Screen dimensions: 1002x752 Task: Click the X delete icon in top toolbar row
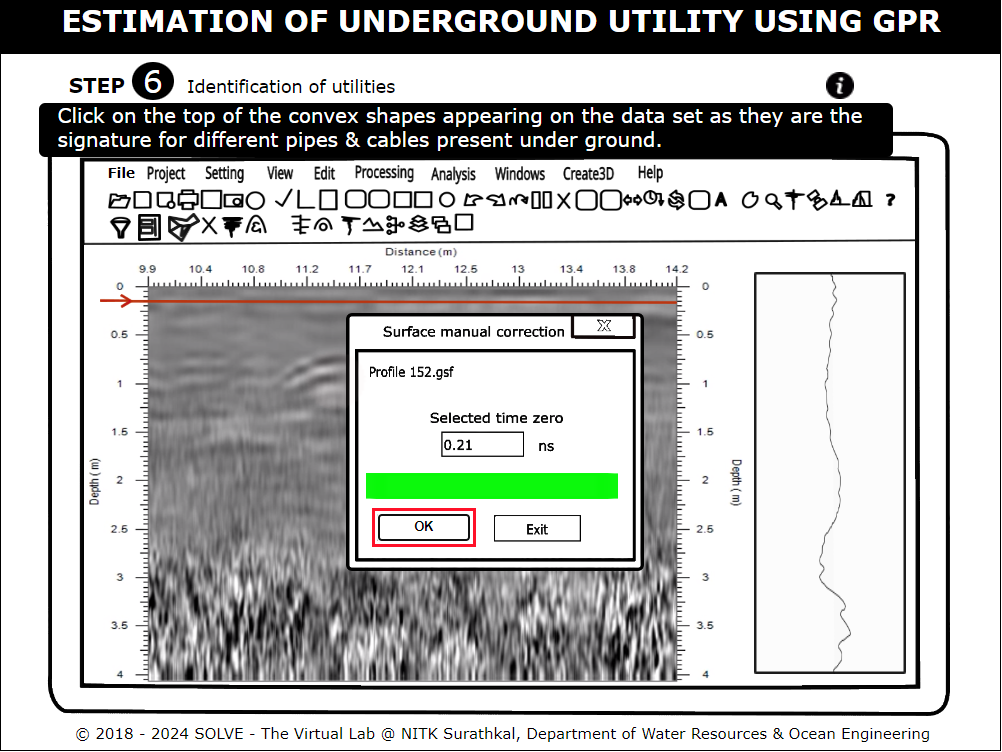[563, 201]
